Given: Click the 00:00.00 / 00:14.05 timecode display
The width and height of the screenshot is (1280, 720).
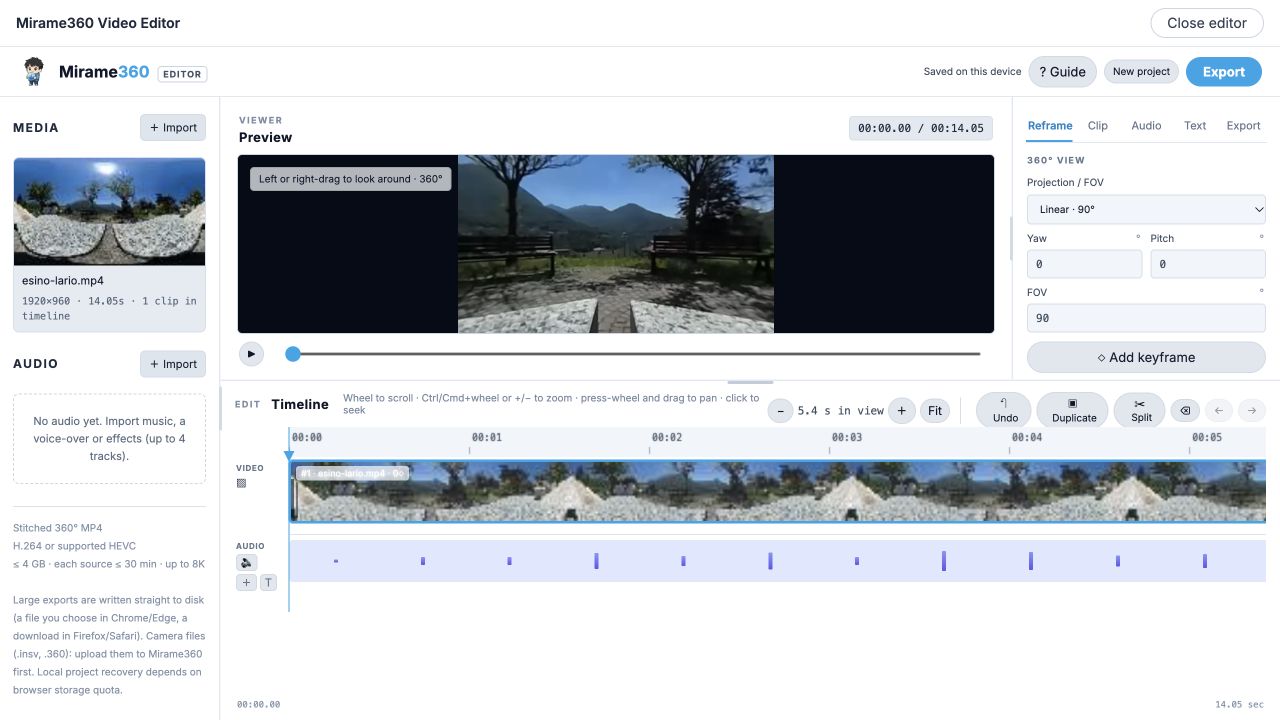Looking at the screenshot, I should 921,128.
